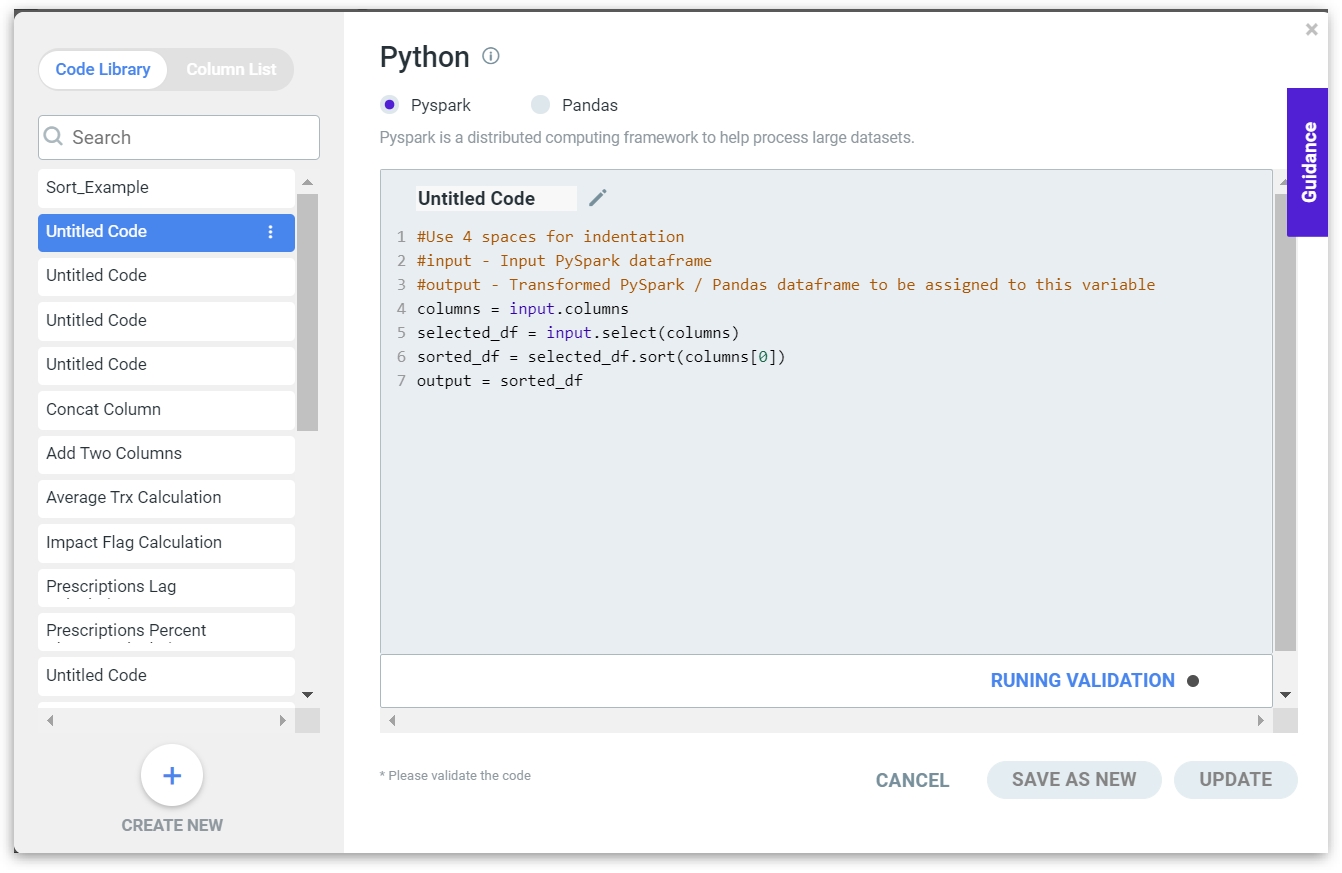Viewport: 1342px width, 873px height.
Task: Click the plus Create New button
Action: click(172, 776)
